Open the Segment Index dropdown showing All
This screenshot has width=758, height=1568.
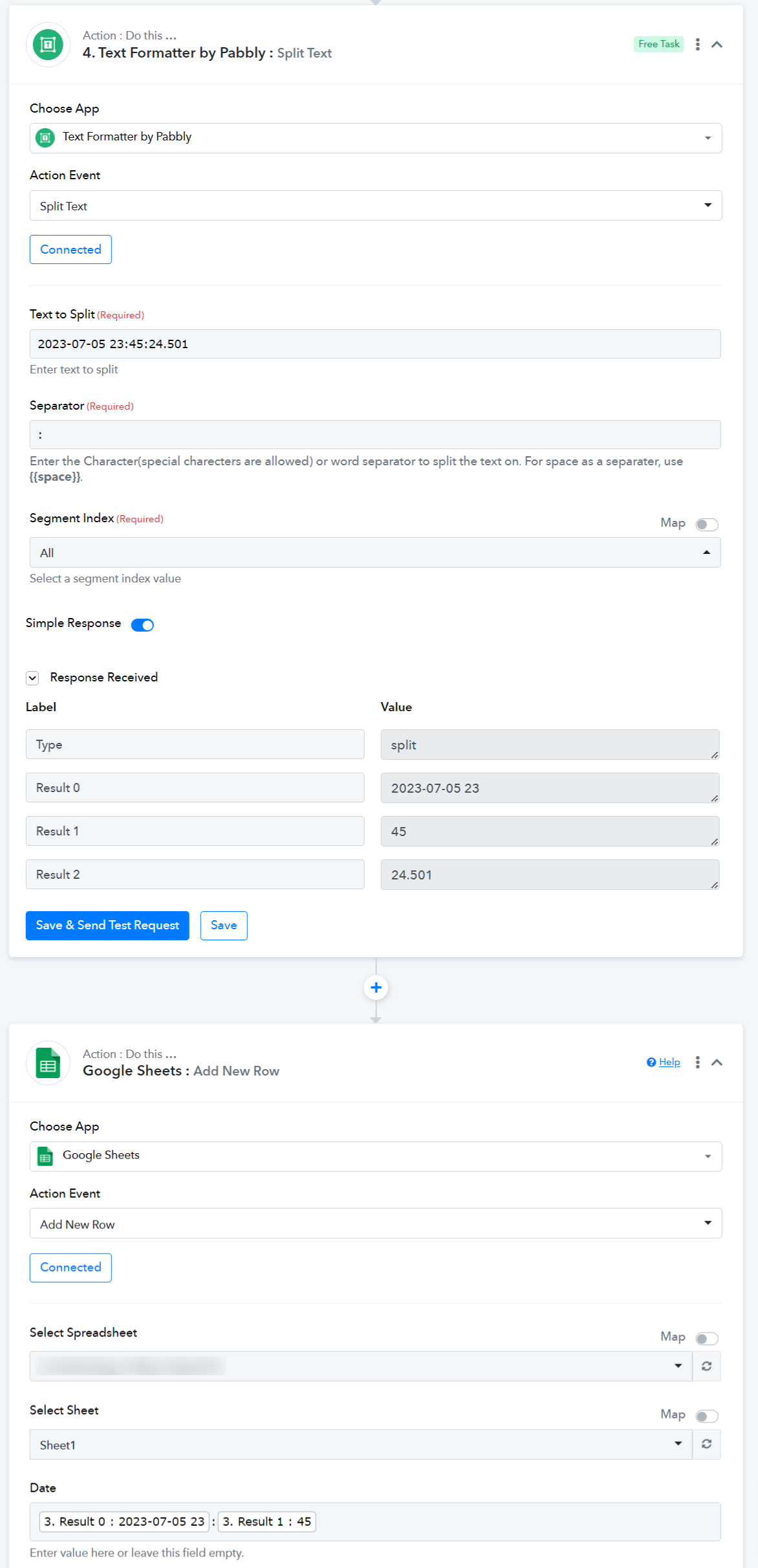[375, 553]
